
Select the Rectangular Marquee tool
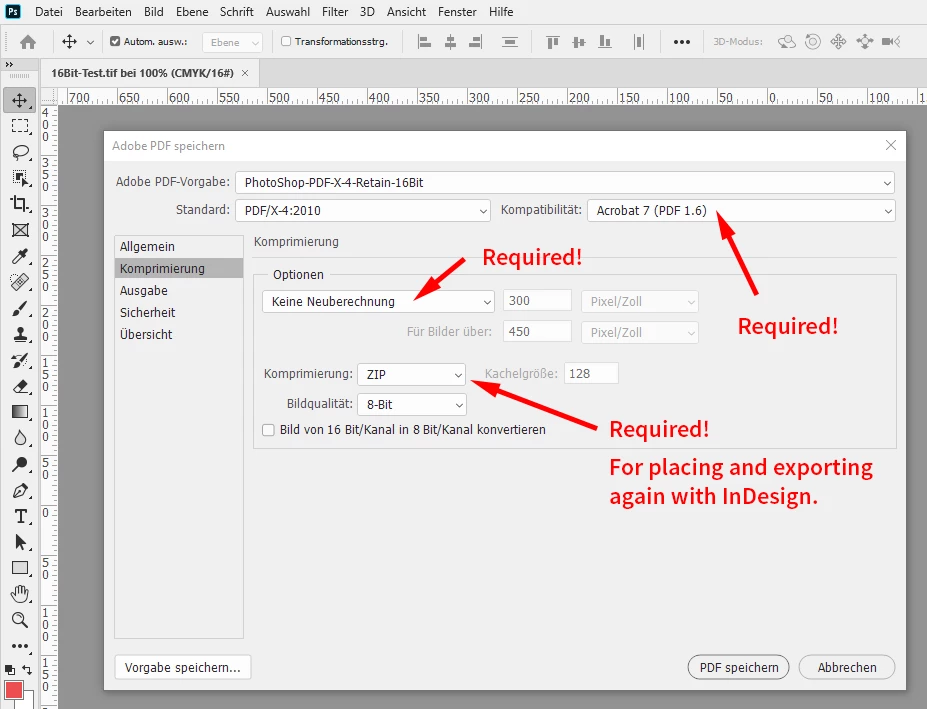[20, 126]
